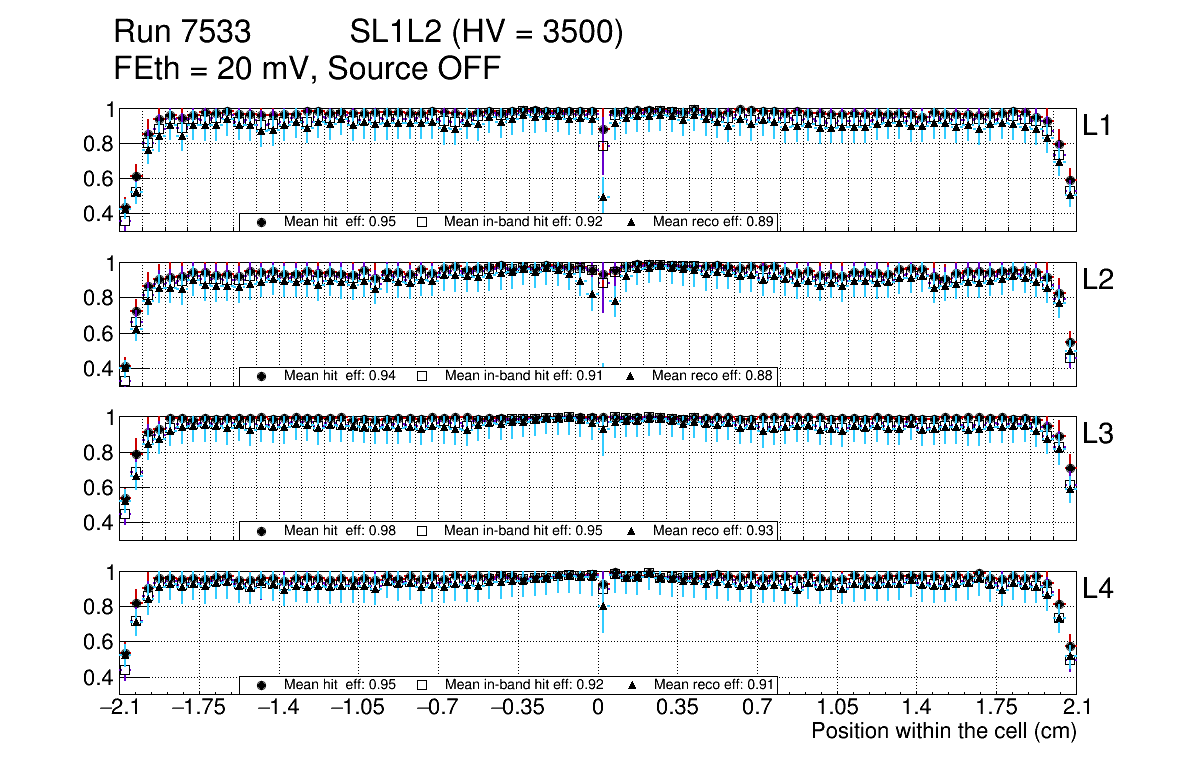Click the triangle marker beside reco eff 0.89

pos(632,222)
